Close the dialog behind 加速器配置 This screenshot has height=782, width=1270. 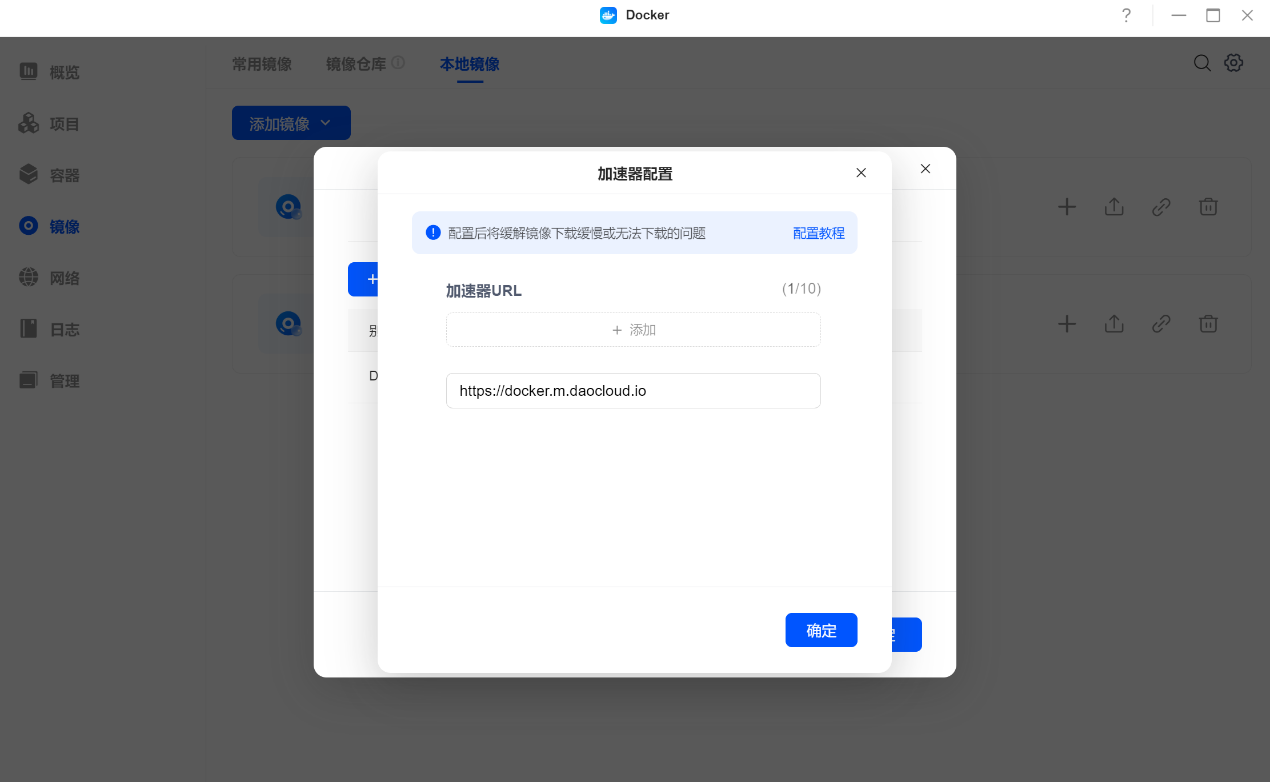click(925, 169)
